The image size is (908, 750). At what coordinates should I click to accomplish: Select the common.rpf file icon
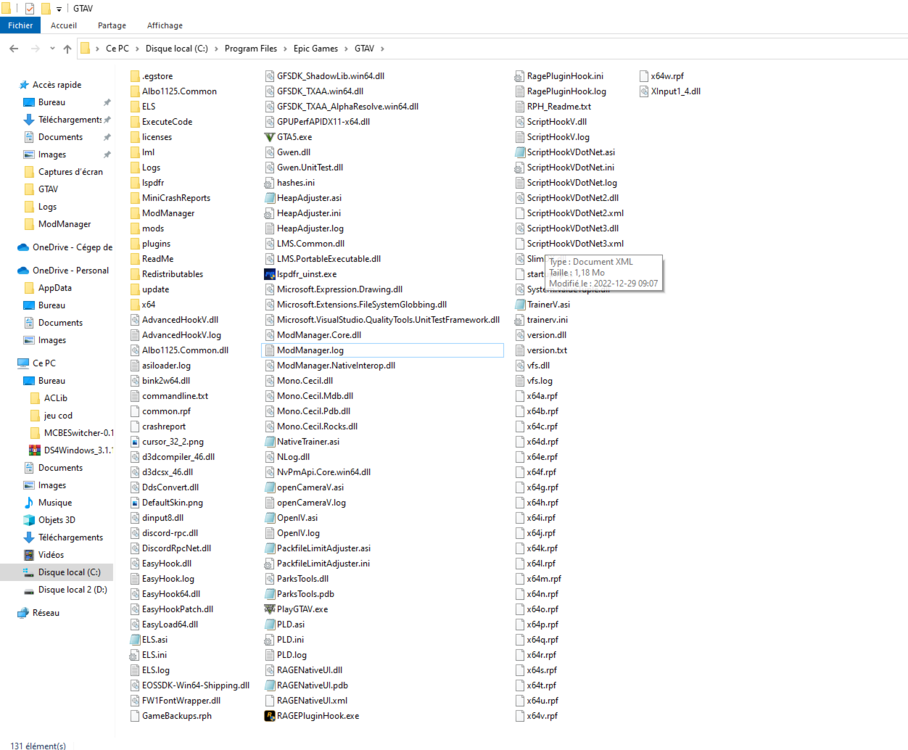pyautogui.click(x=135, y=411)
